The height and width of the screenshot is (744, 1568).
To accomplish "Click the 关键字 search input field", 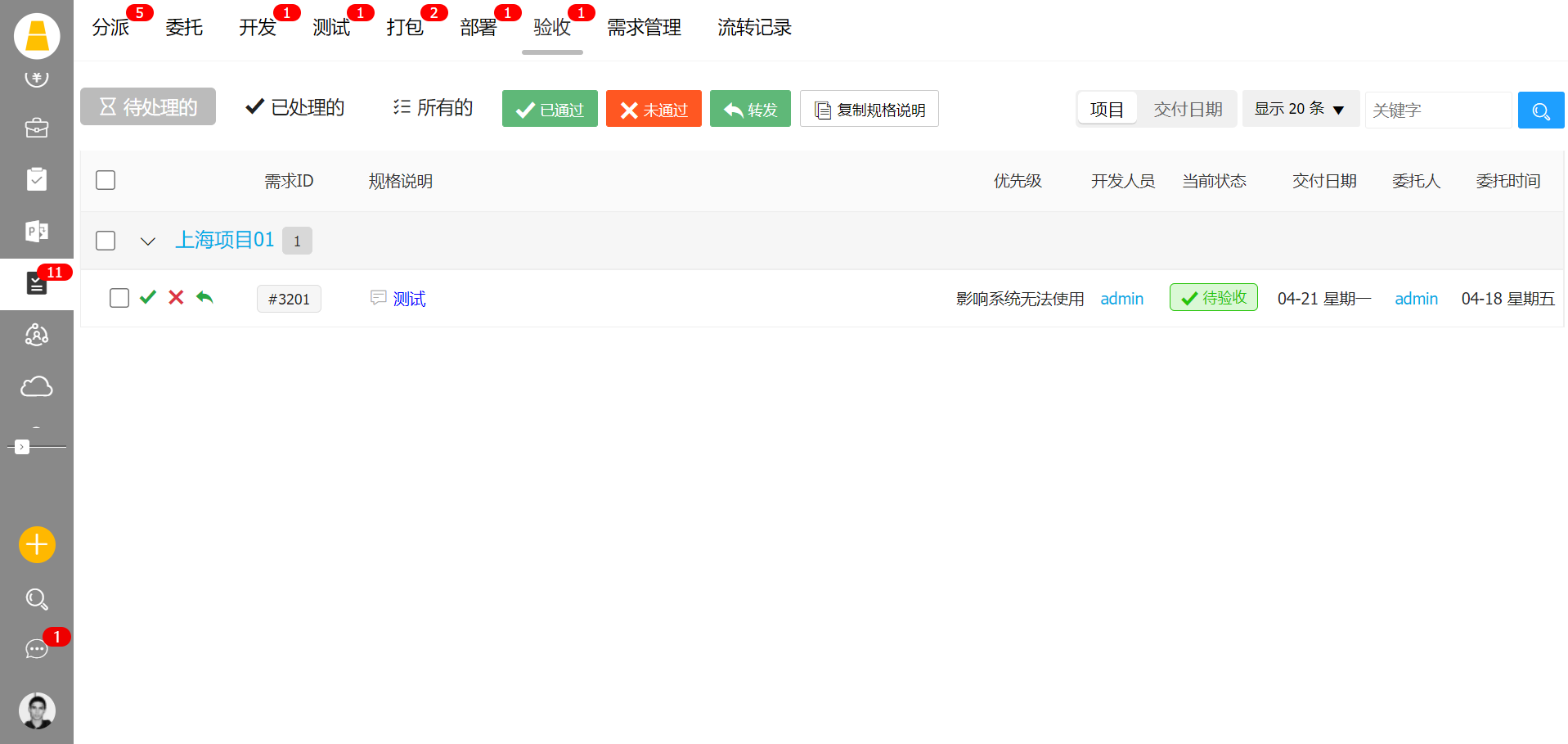I will pos(1437,110).
